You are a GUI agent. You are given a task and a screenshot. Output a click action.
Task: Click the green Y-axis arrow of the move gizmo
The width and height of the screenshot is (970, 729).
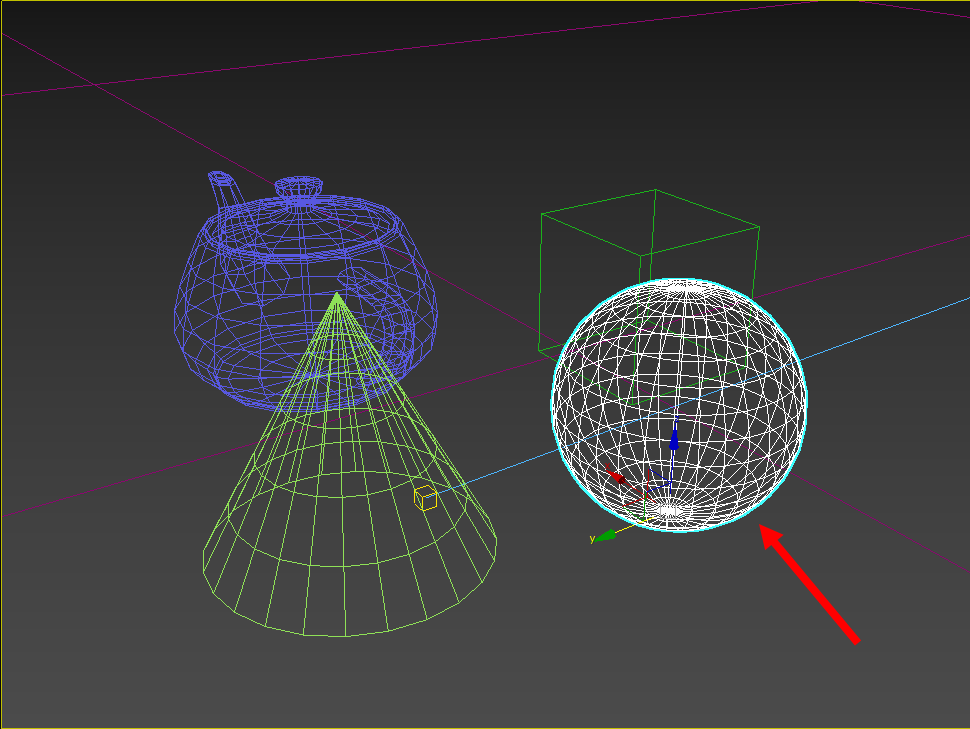(605, 535)
